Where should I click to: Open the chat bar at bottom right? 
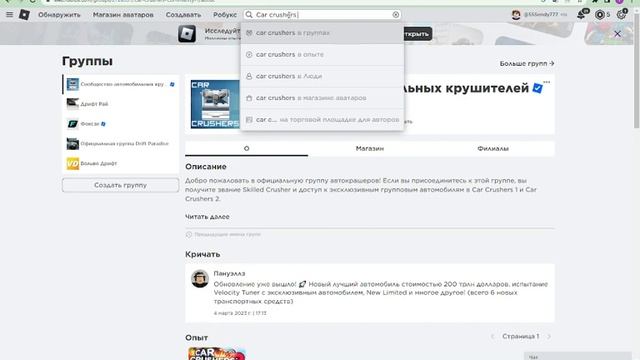pos(578,356)
